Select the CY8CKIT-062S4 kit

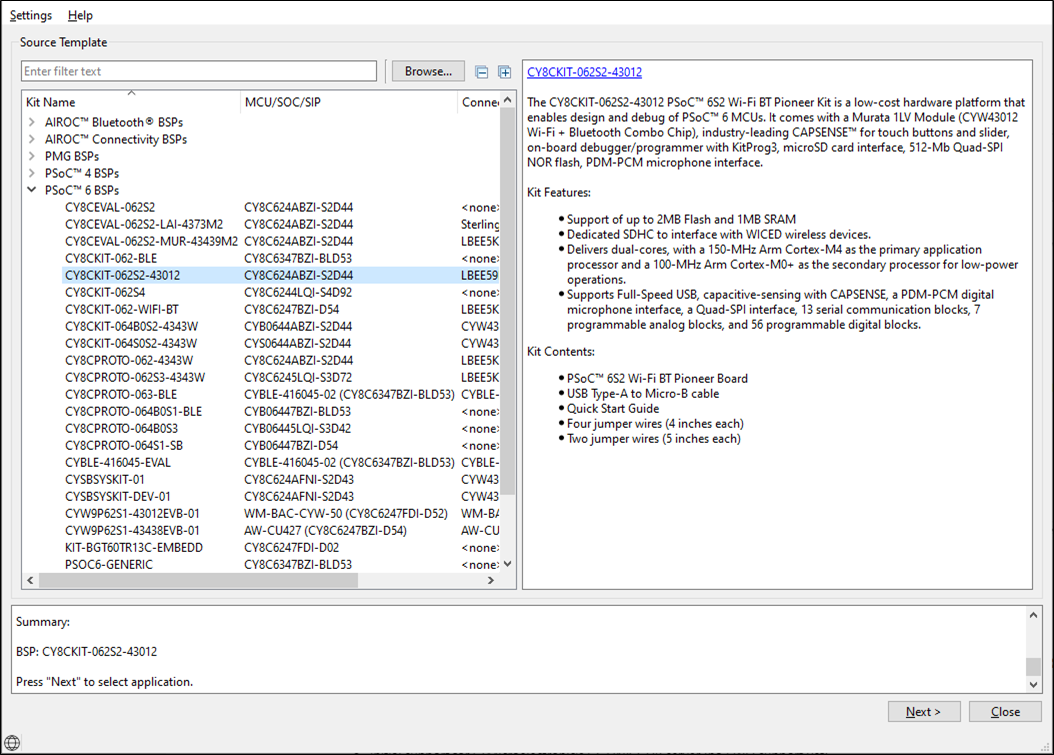click(x=105, y=292)
